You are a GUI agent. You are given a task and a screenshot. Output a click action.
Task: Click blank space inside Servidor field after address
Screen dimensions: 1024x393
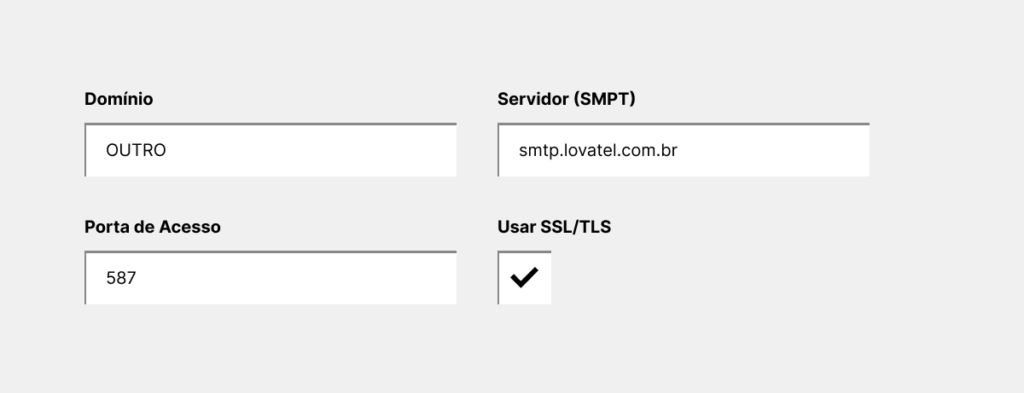(774, 150)
